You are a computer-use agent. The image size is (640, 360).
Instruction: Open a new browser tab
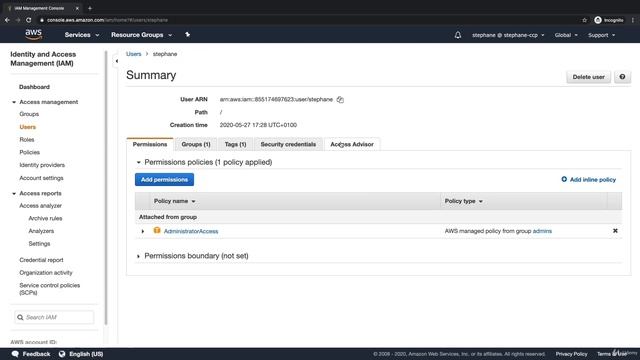pyautogui.click(x=90, y=8)
